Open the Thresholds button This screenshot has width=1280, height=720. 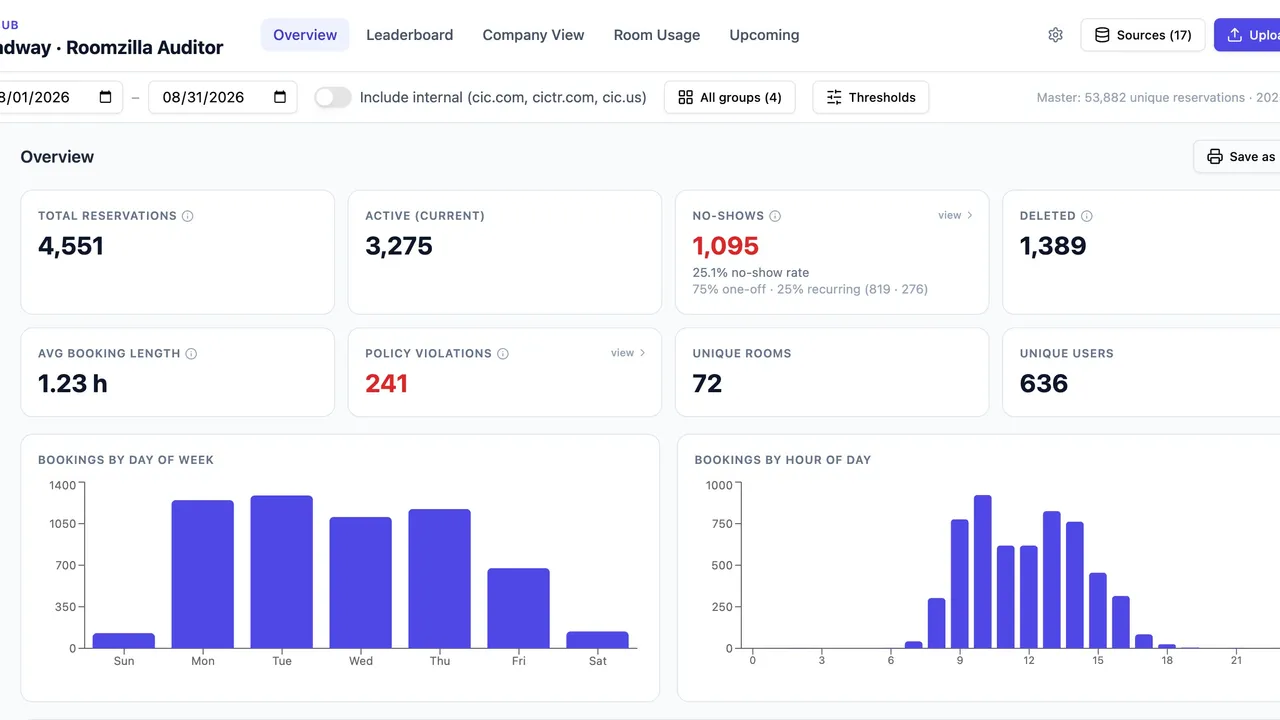click(x=871, y=97)
